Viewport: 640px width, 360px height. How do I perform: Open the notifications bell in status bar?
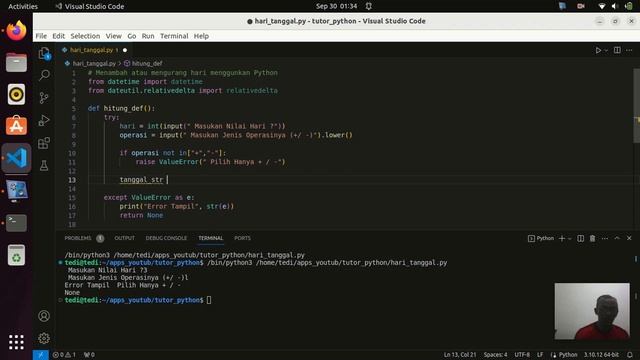click(x=630, y=355)
